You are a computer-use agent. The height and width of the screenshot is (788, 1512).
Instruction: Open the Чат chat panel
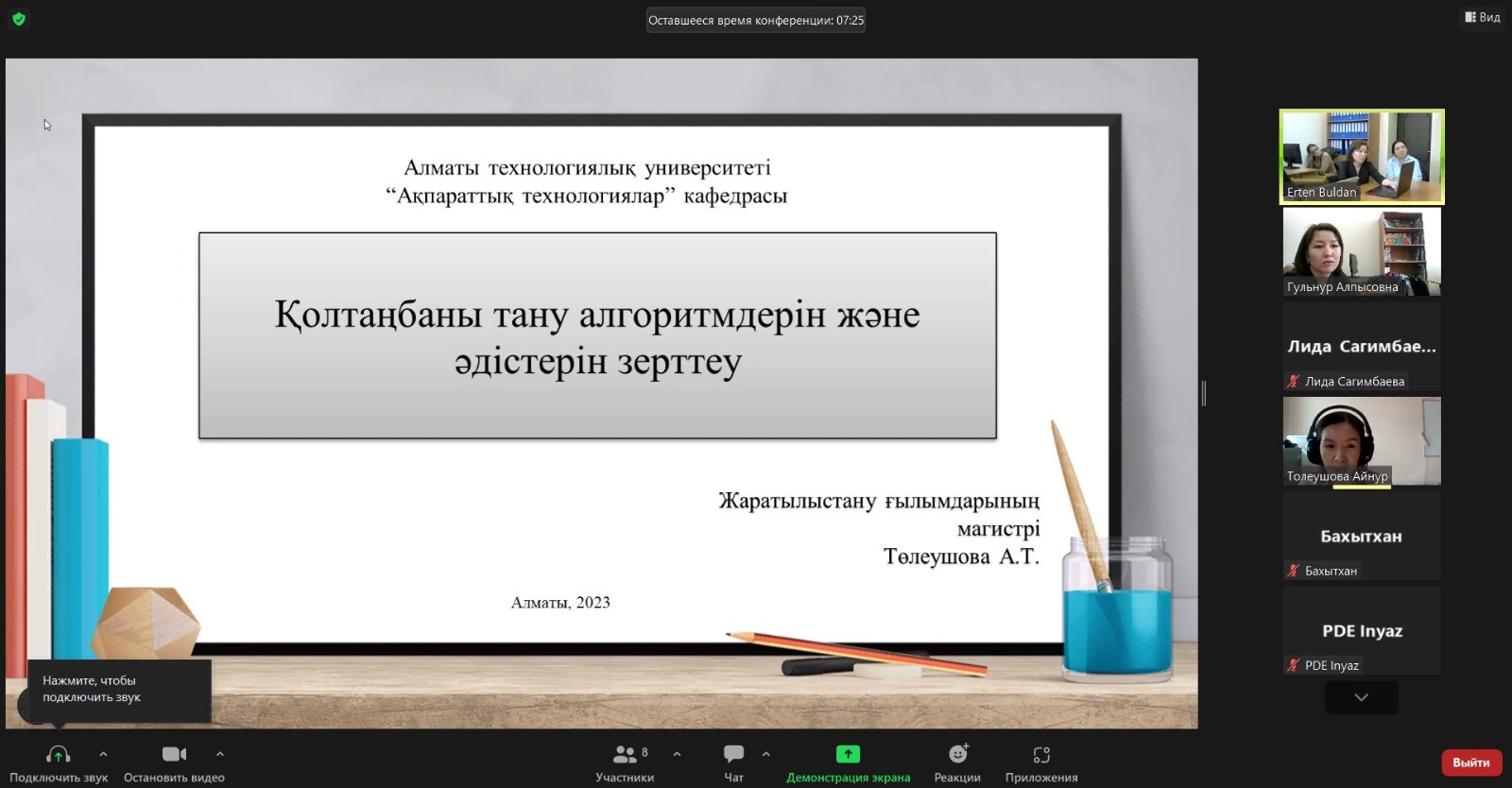tap(733, 763)
